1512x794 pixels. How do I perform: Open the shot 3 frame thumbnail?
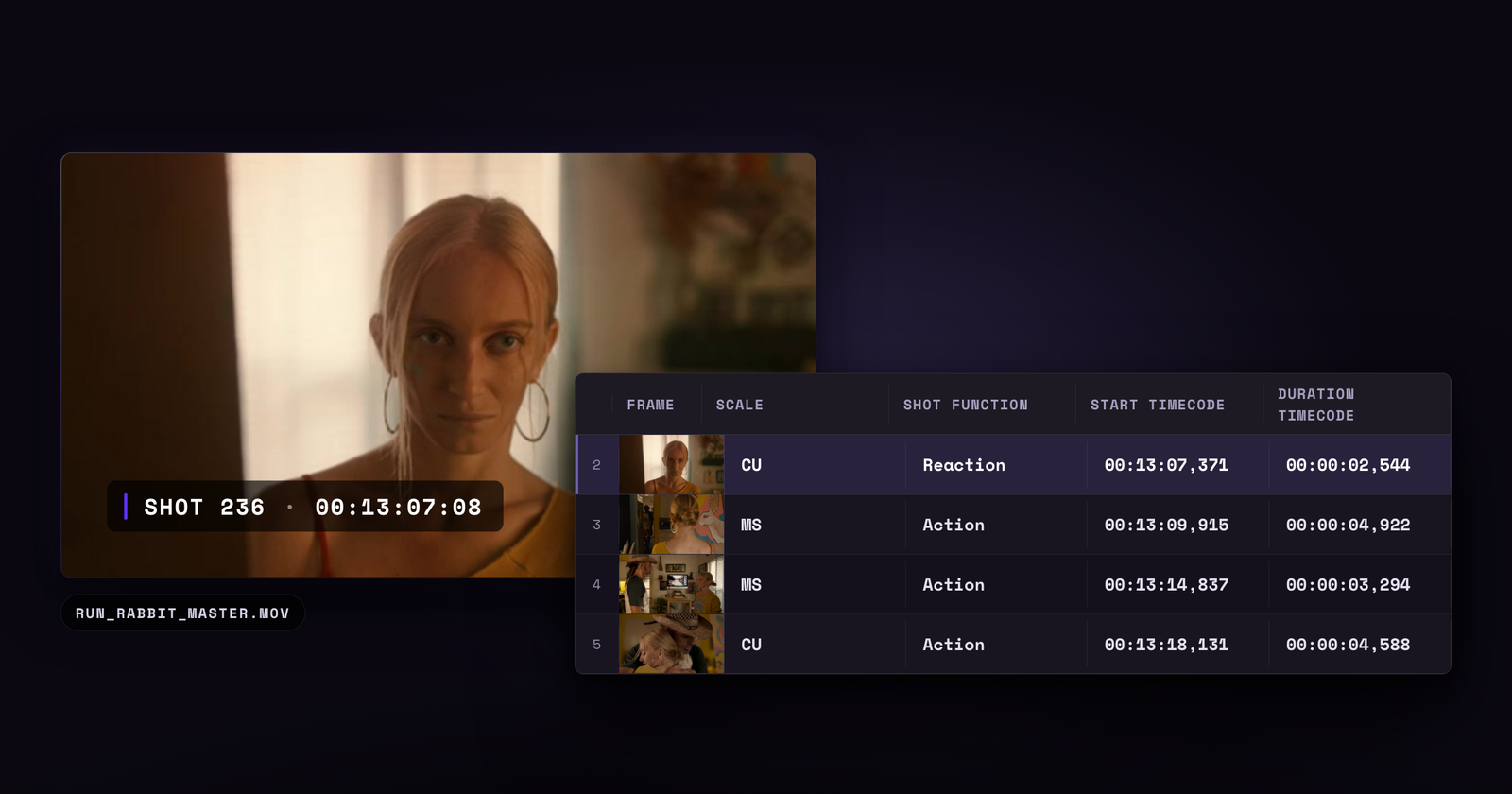[671, 525]
